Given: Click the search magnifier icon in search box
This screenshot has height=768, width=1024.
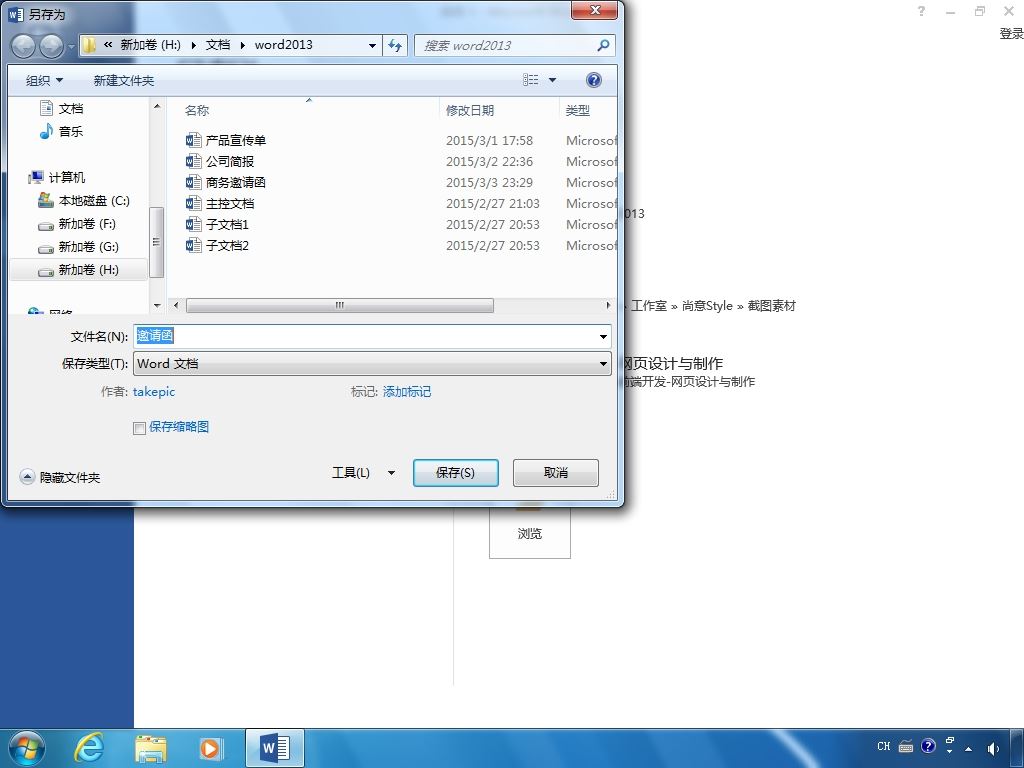Looking at the screenshot, I should point(603,45).
